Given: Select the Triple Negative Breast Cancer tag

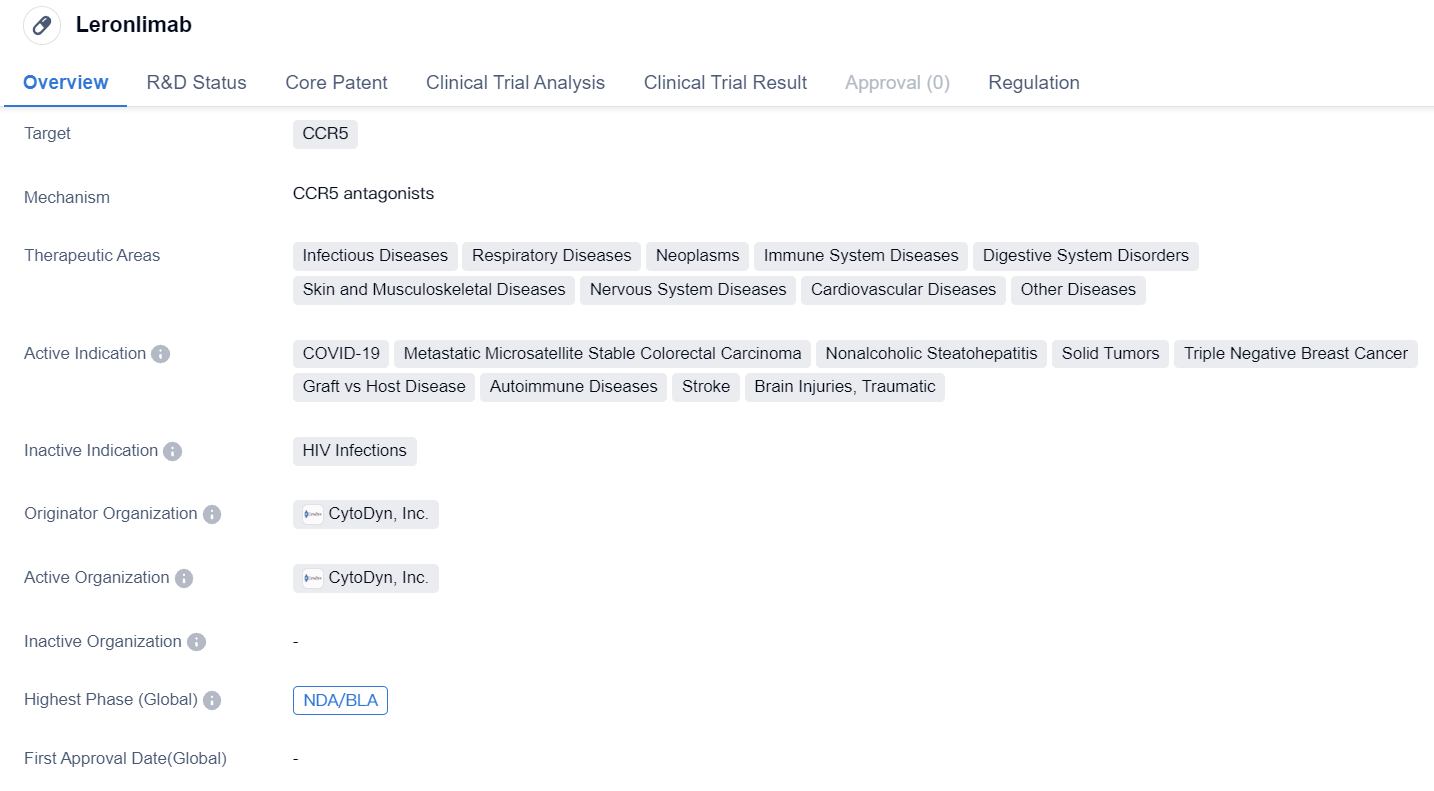Looking at the screenshot, I should tap(1295, 354).
